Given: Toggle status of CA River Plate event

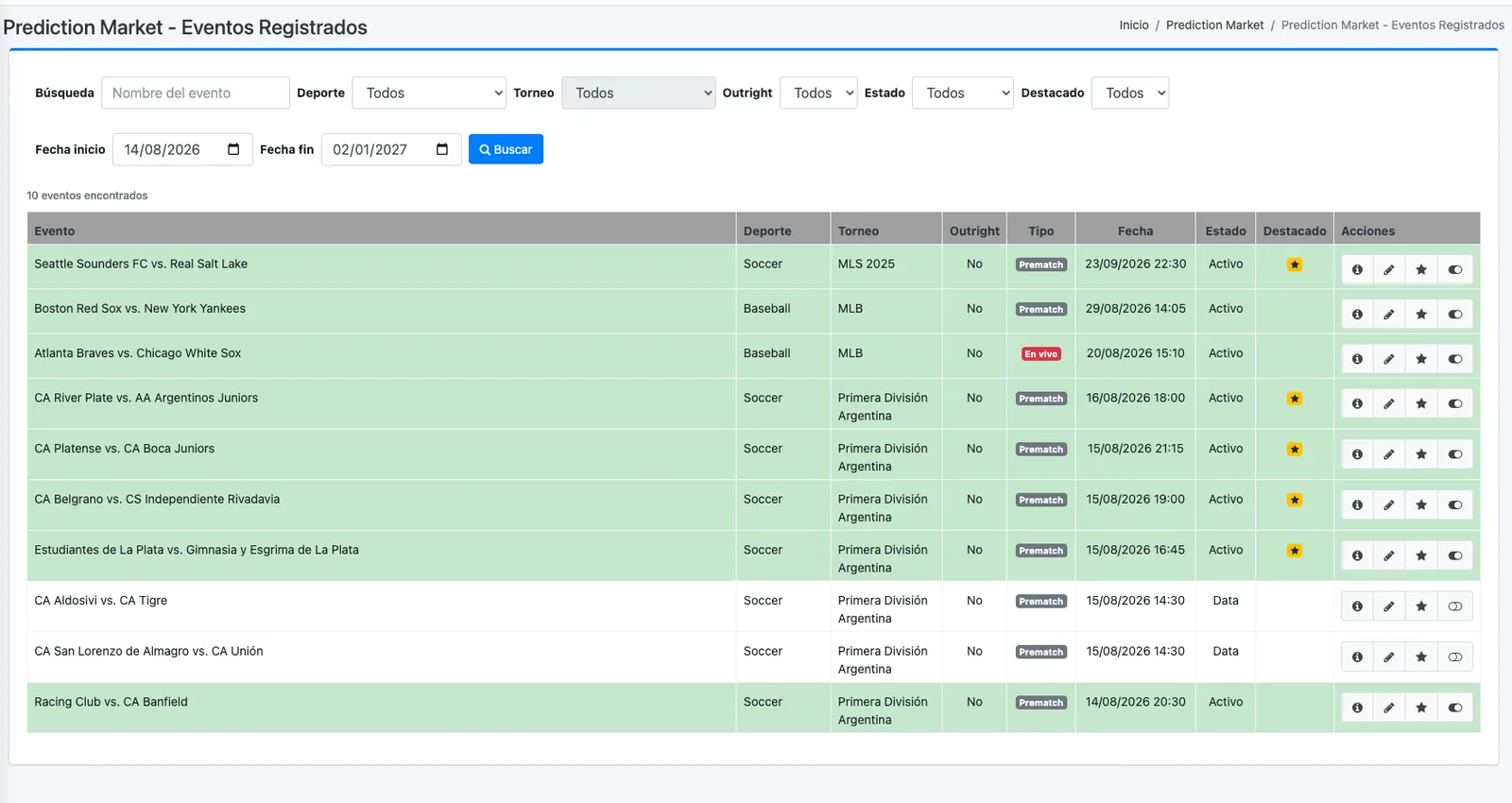Looking at the screenshot, I should pyautogui.click(x=1455, y=403).
